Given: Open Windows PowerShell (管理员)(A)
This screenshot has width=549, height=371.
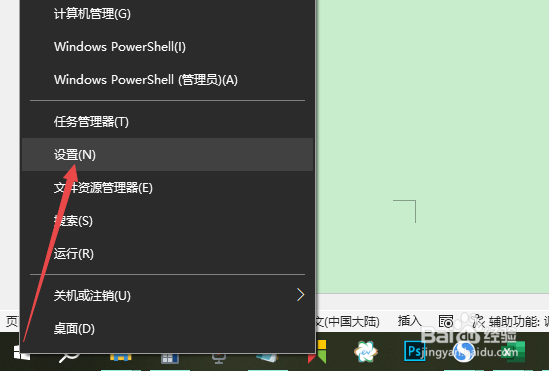Looking at the screenshot, I should [x=167, y=79].
